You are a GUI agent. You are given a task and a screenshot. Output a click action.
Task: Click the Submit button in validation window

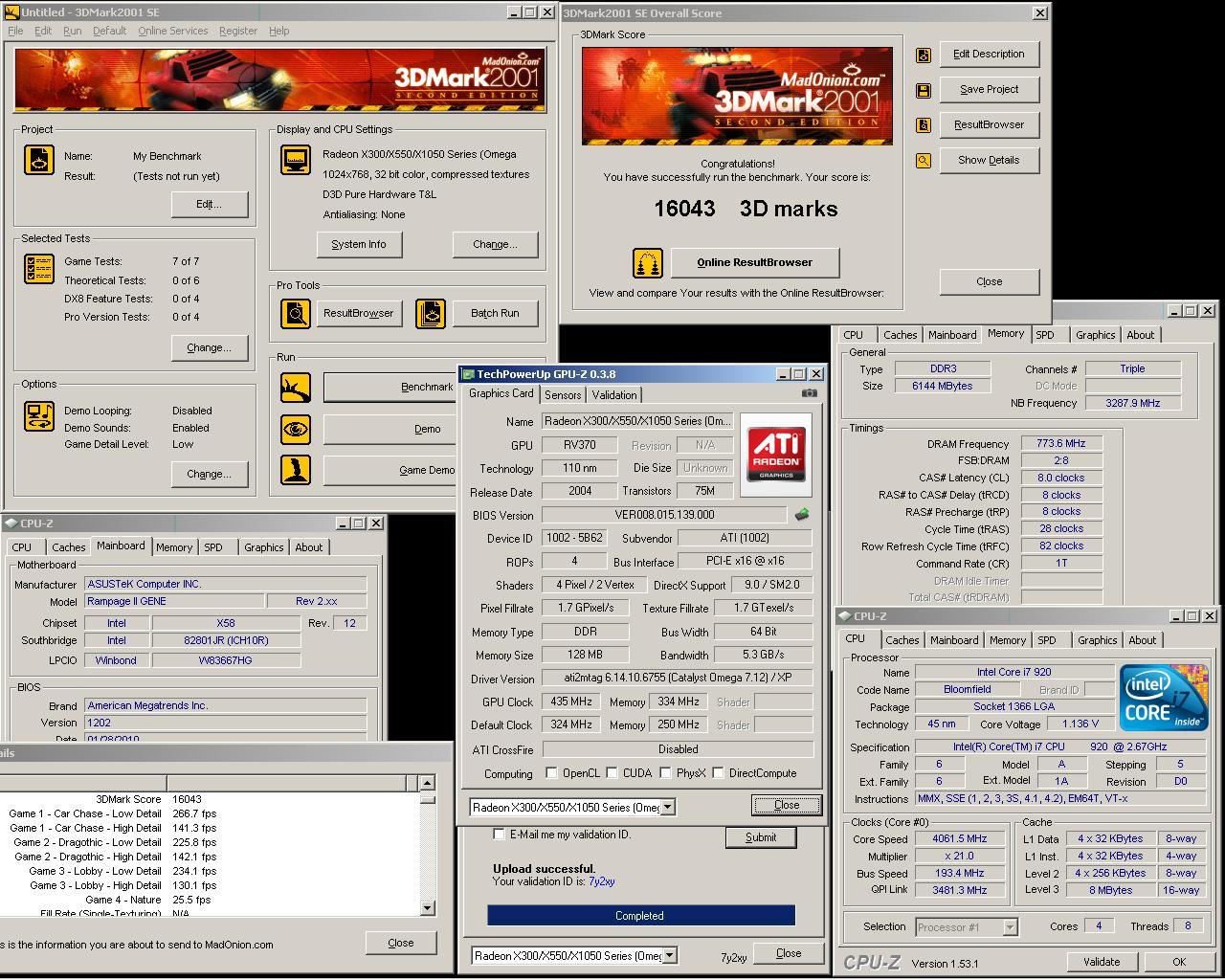pos(761,837)
